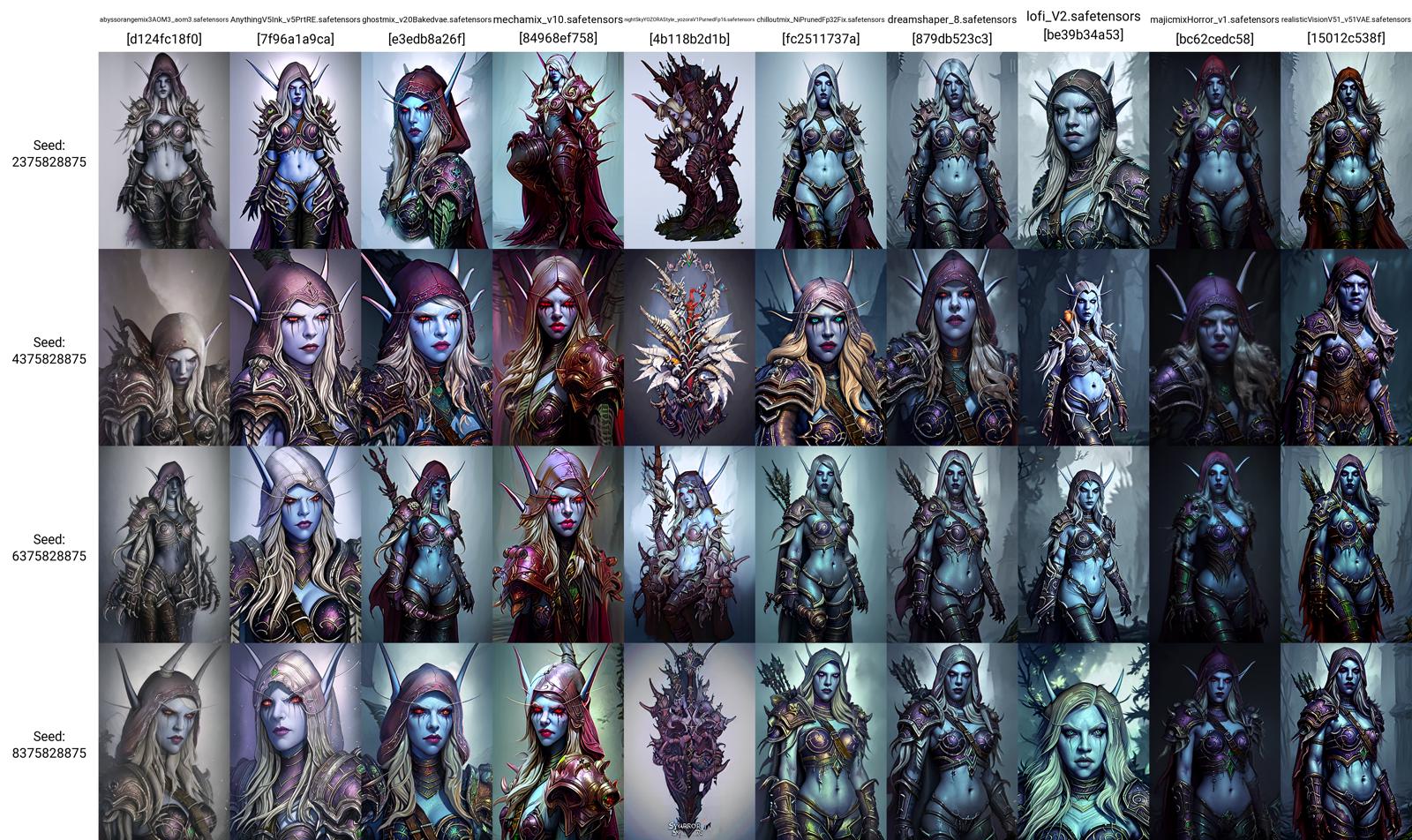
Task: Open realisticVision image for seed 4375828875
Action: (x=1346, y=347)
